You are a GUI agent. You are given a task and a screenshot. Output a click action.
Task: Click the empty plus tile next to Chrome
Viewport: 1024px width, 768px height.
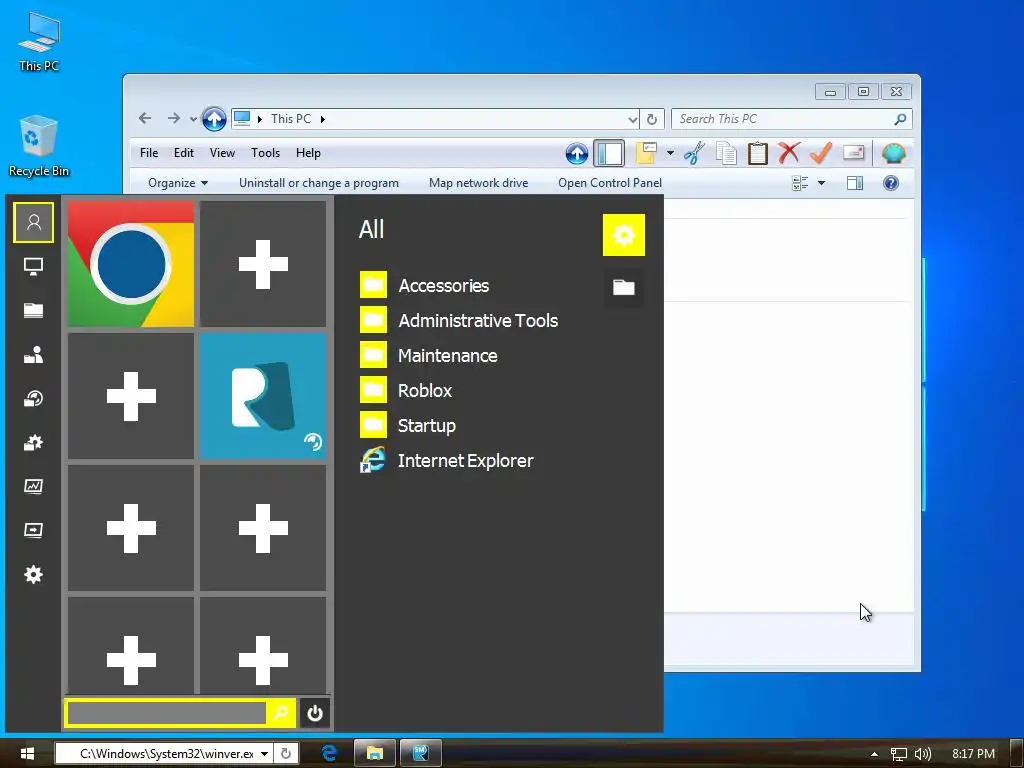coord(263,264)
